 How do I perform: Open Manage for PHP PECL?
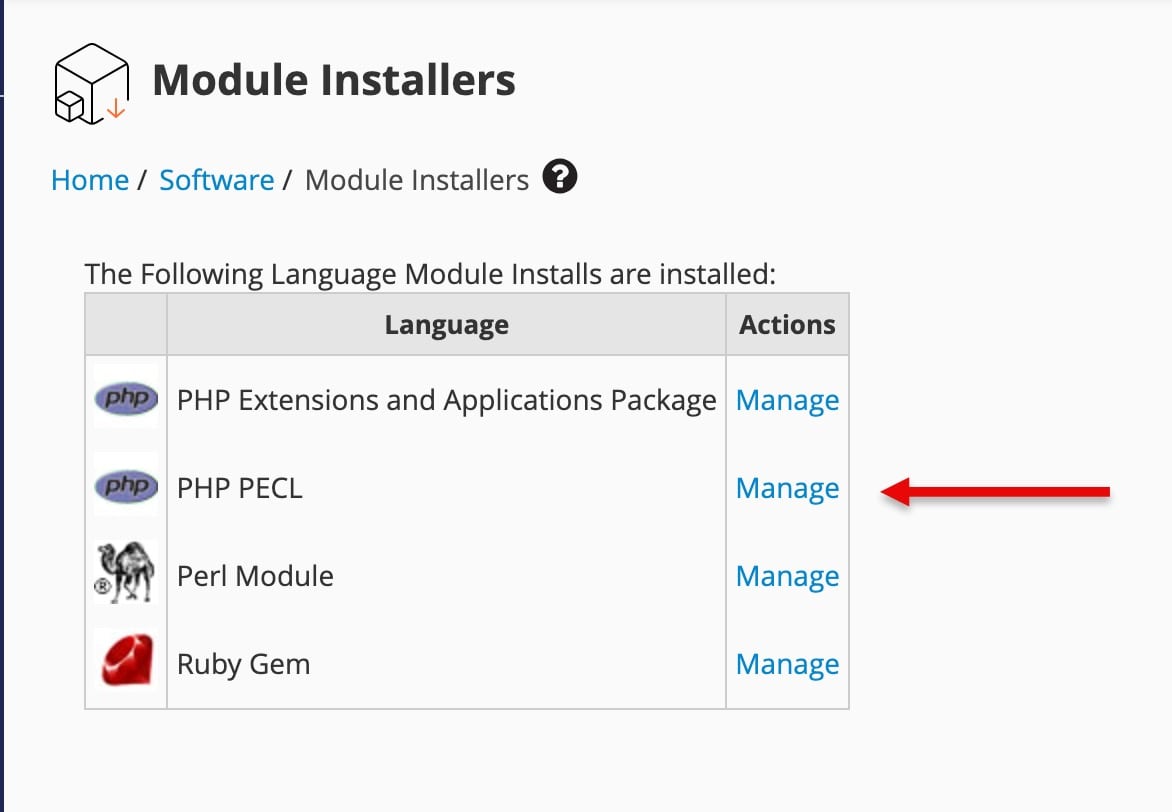(x=787, y=489)
